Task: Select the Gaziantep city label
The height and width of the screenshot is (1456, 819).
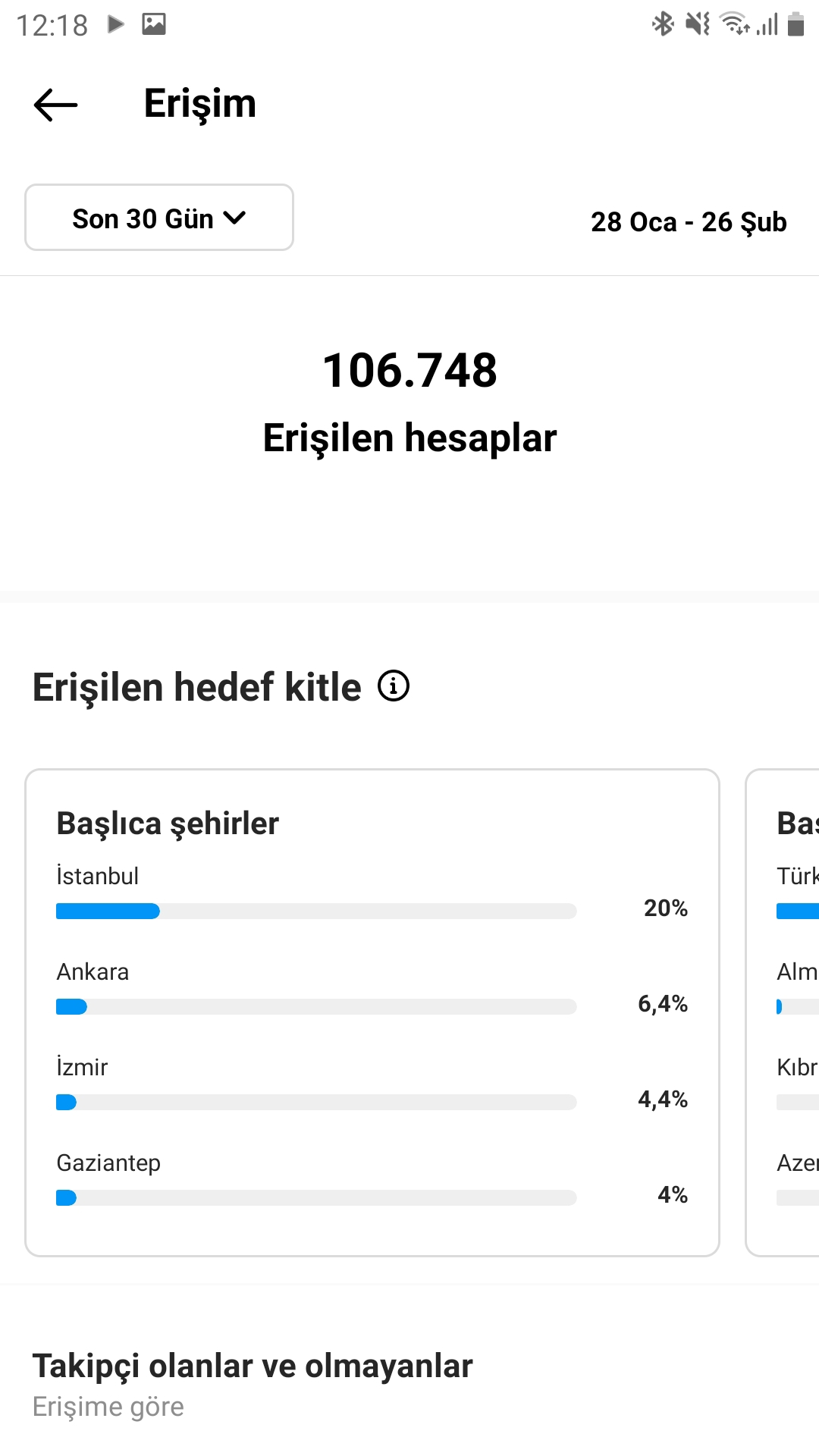Action: coord(108,1163)
